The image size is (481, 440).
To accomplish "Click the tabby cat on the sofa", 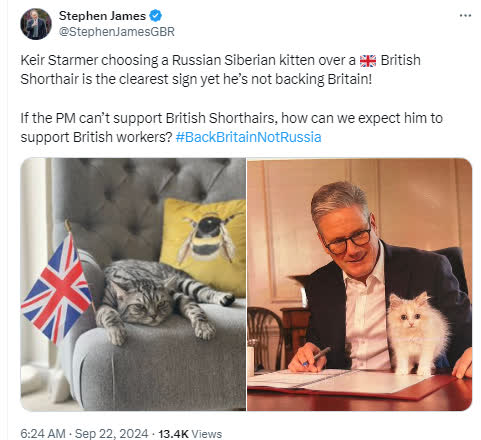I will click(x=160, y=298).
